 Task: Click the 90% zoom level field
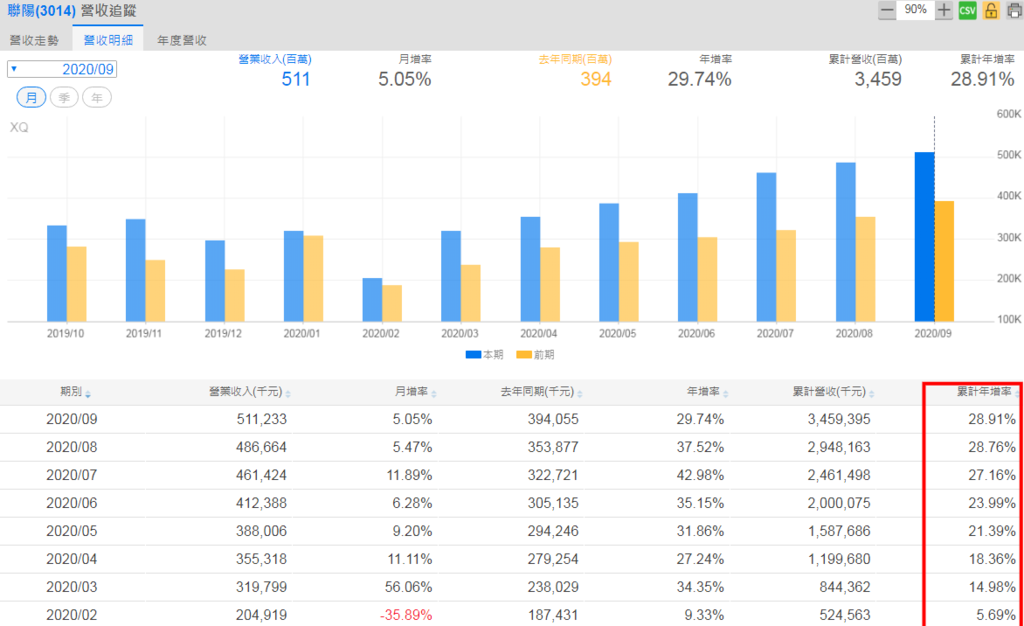915,10
